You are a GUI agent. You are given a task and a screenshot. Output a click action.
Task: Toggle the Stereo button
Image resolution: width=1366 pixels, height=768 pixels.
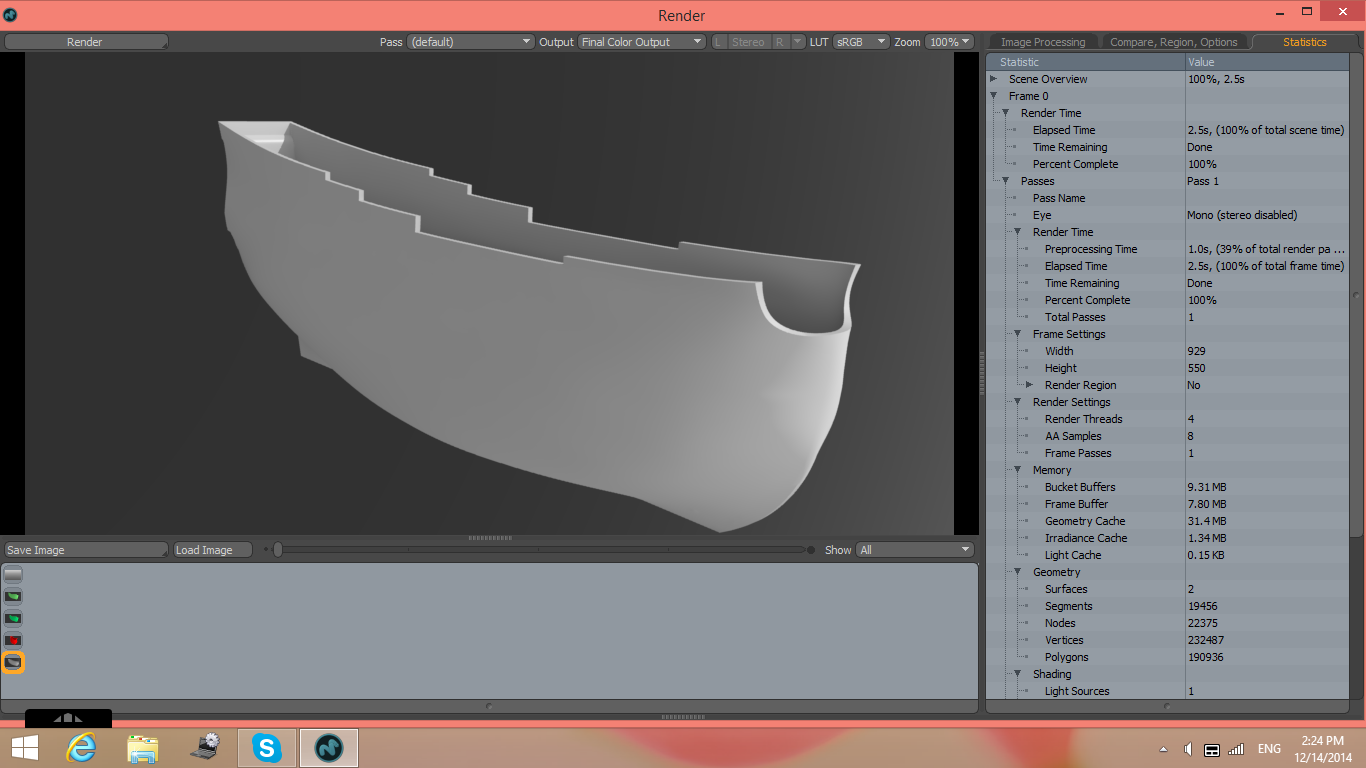click(x=748, y=42)
